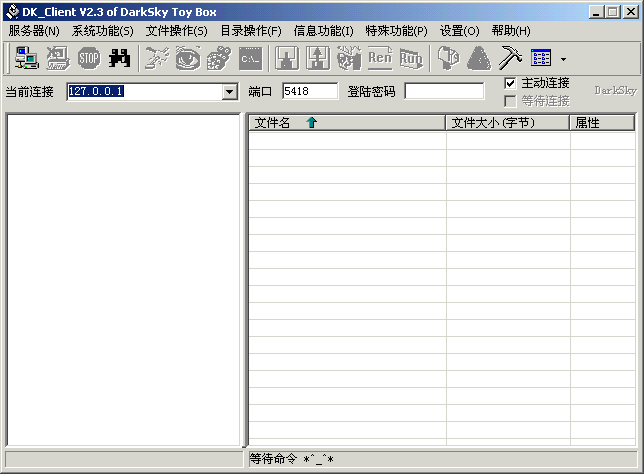Click the connect computers toolbar icon
644x474 pixels.
point(27,58)
